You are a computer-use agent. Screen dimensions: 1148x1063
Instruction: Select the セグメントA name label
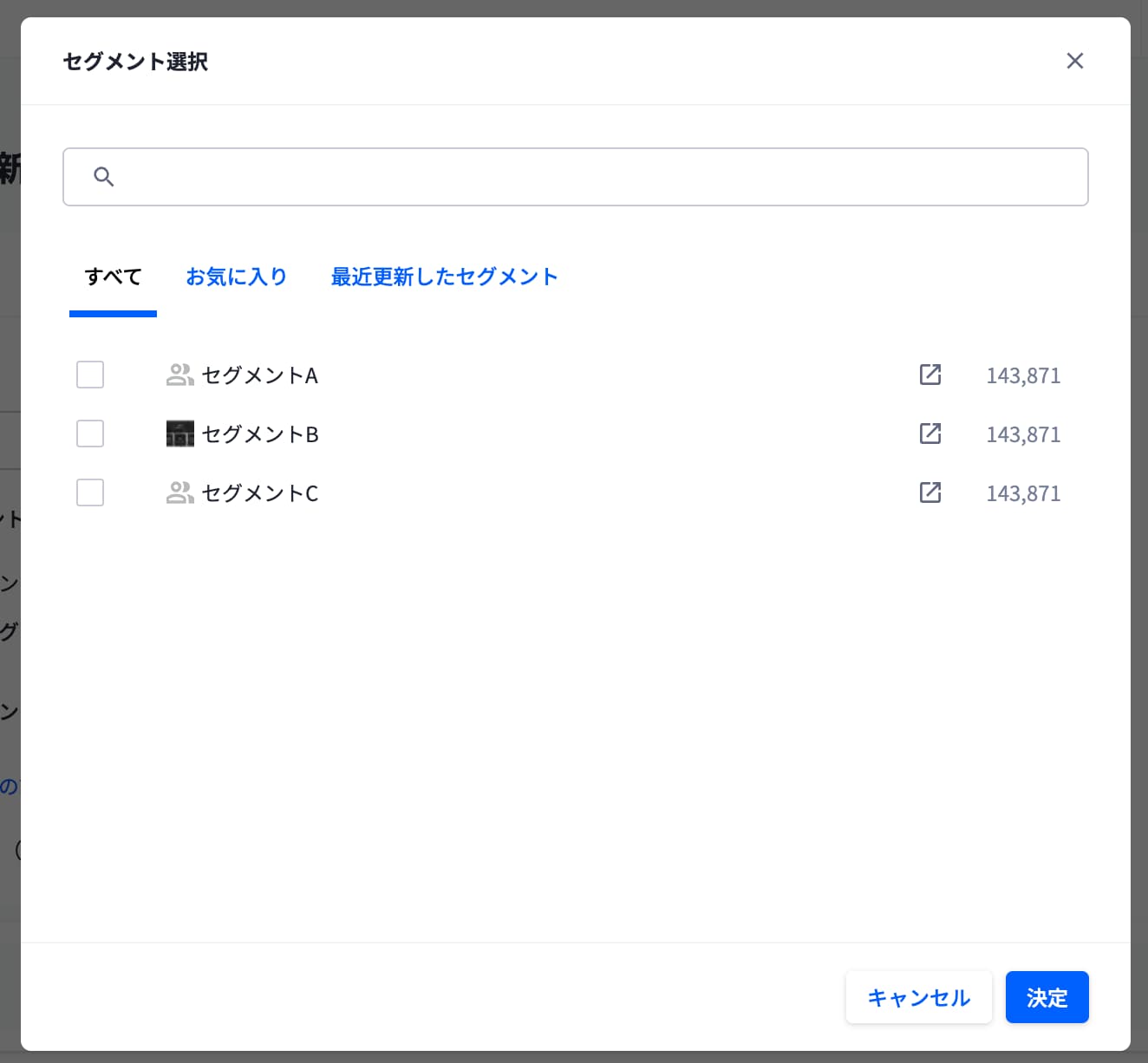[x=260, y=375]
